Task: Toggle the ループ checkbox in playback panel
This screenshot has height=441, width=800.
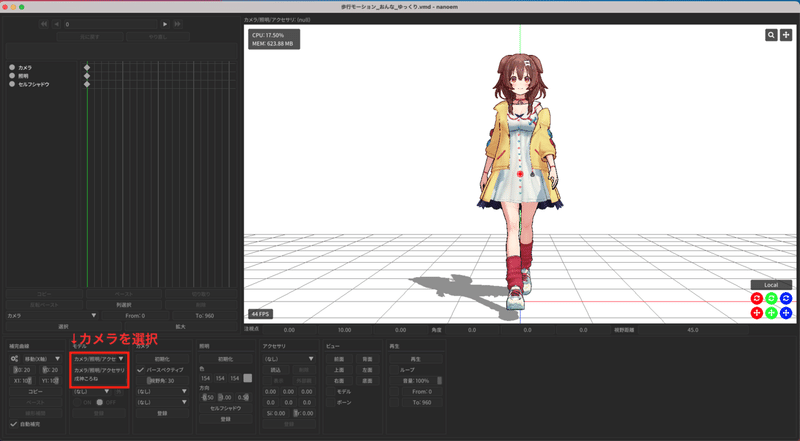Action: pos(393,370)
